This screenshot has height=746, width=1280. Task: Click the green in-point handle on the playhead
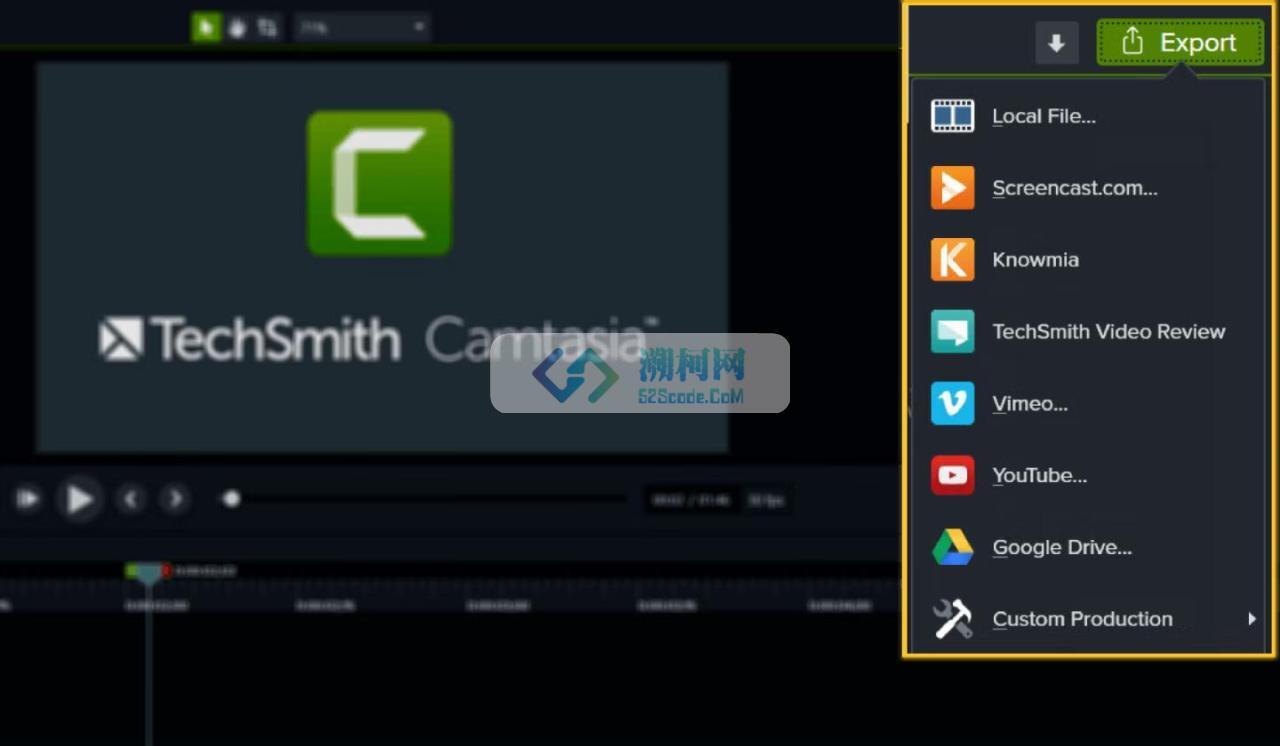click(131, 570)
